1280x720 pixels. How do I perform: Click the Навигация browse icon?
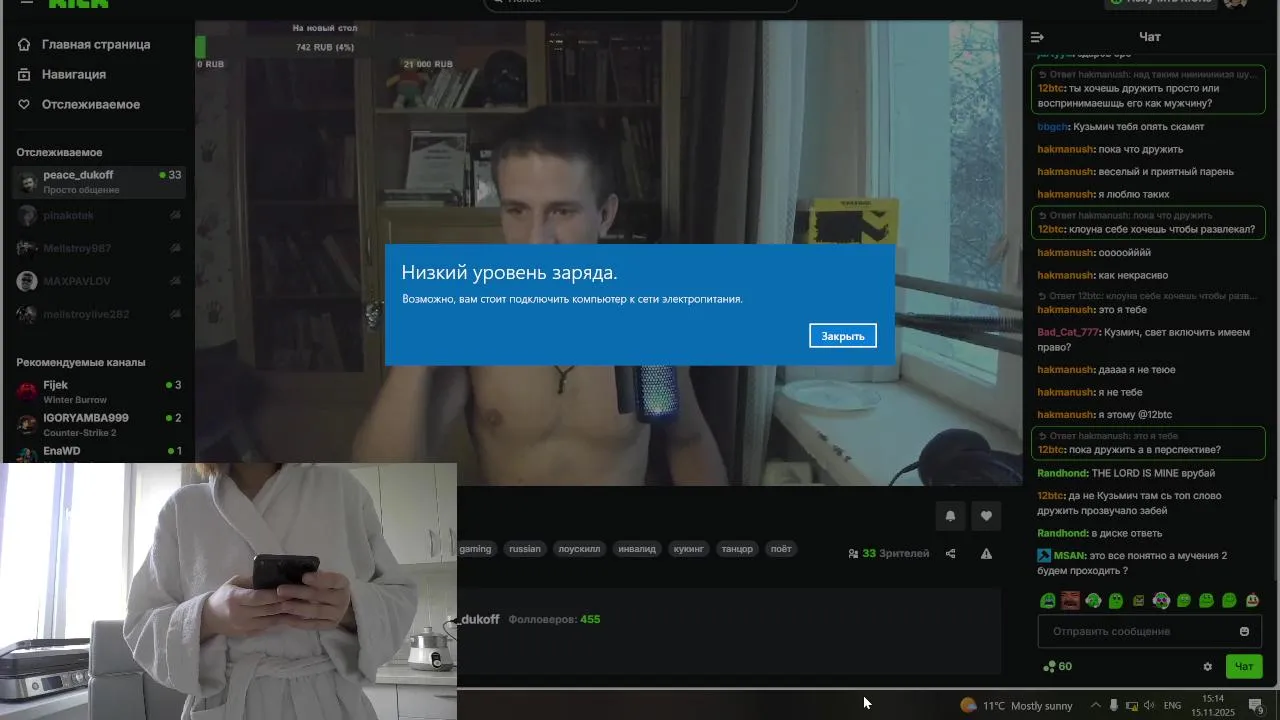click(x=25, y=74)
